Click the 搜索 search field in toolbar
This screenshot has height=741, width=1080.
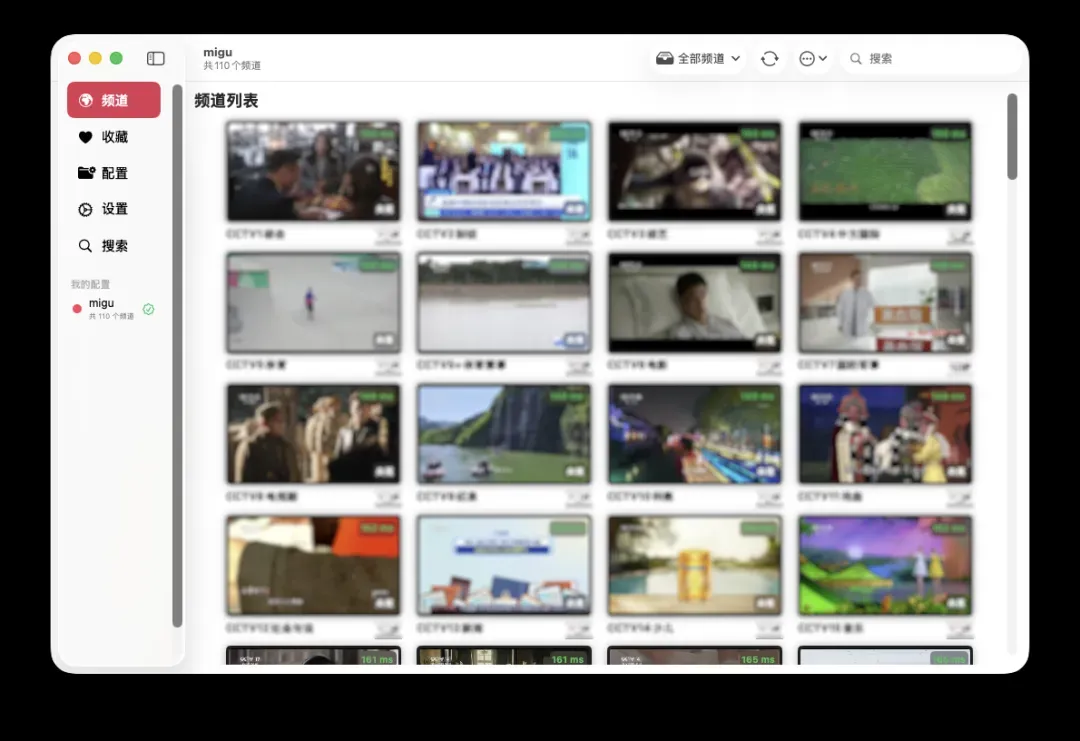(x=930, y=59)
